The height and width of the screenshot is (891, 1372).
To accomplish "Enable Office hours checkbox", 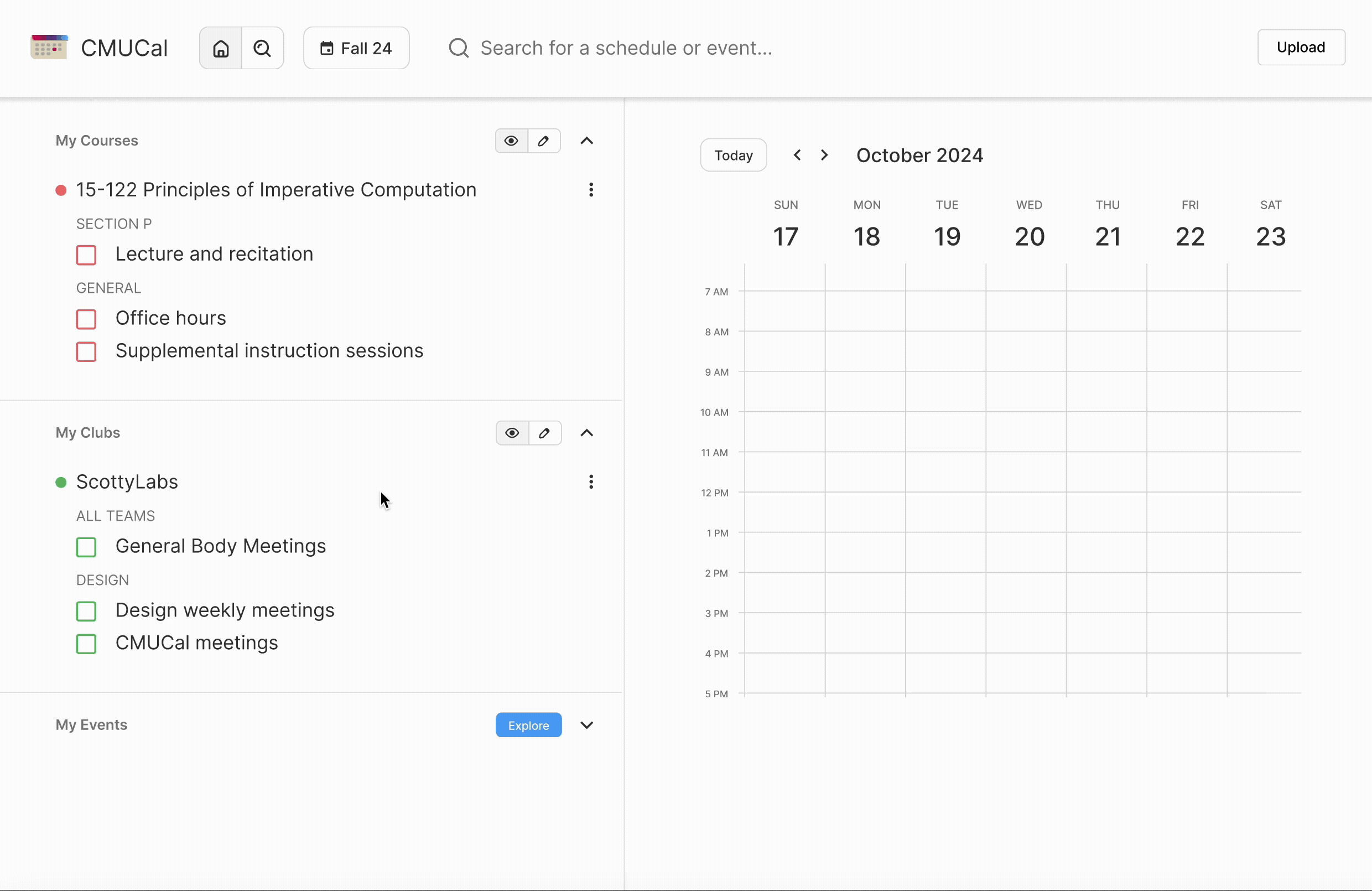I will (x=86, y=319).
